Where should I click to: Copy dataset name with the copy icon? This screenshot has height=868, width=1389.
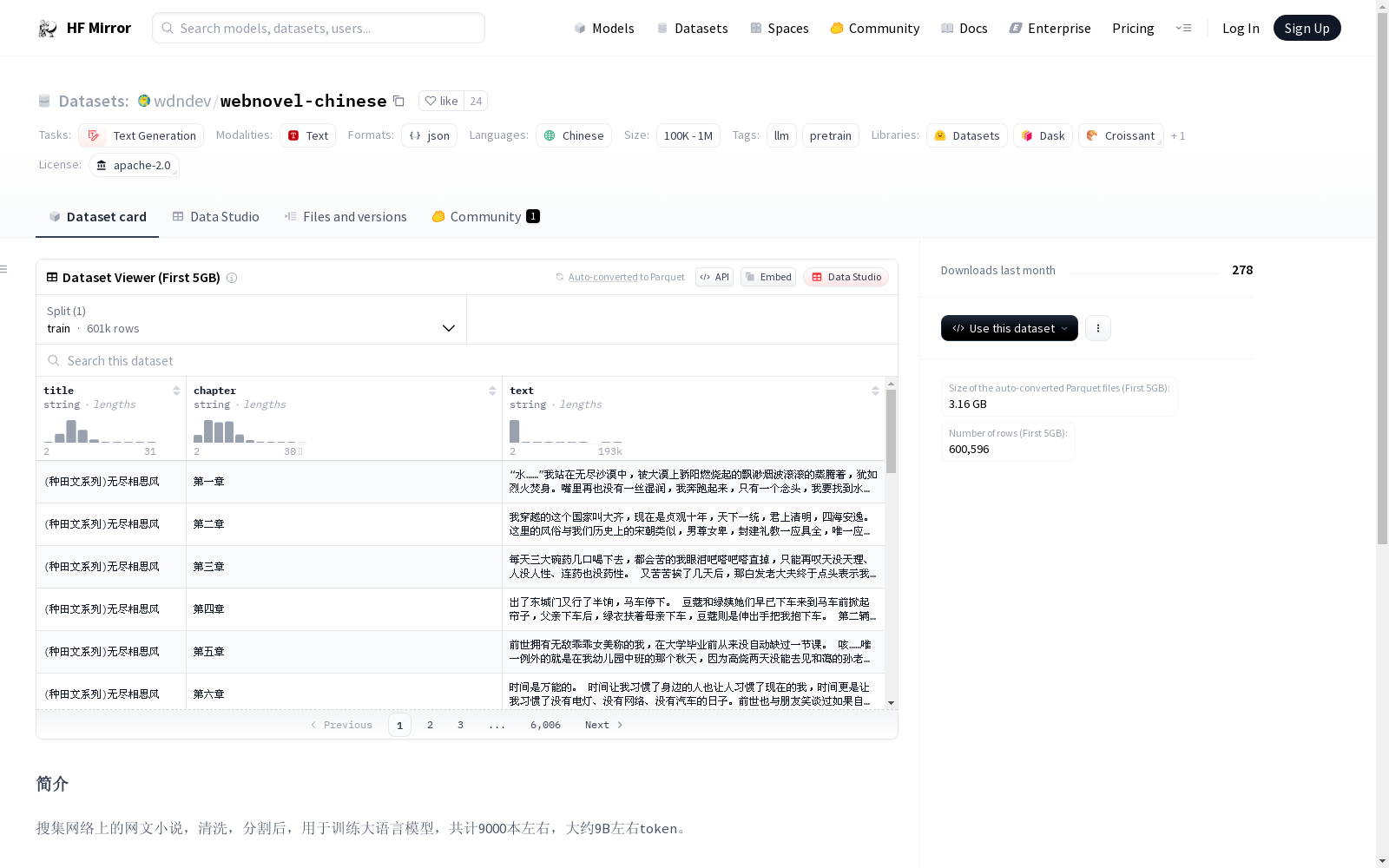398,101
